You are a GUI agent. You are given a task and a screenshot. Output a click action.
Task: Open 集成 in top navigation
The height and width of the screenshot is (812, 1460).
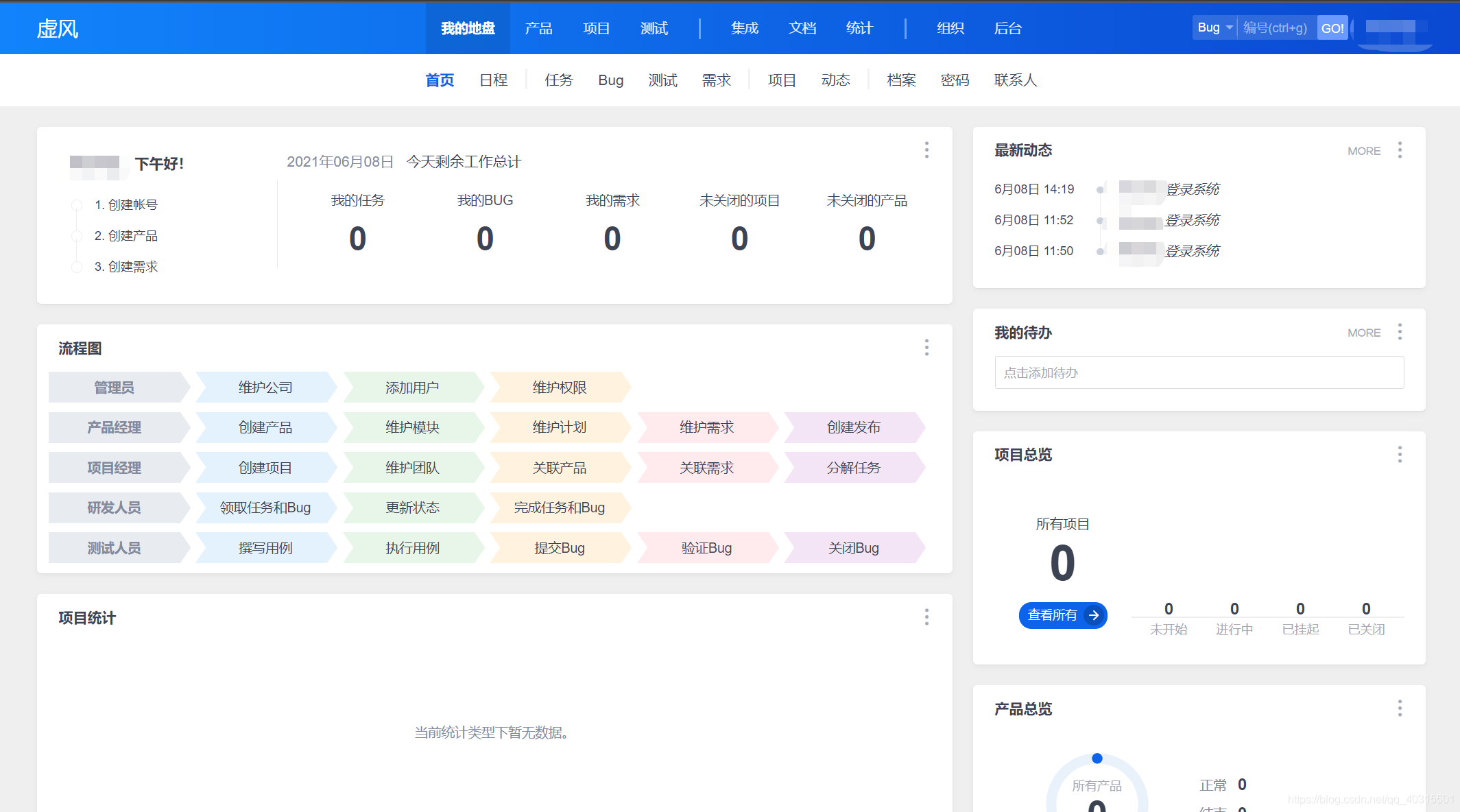744,28
